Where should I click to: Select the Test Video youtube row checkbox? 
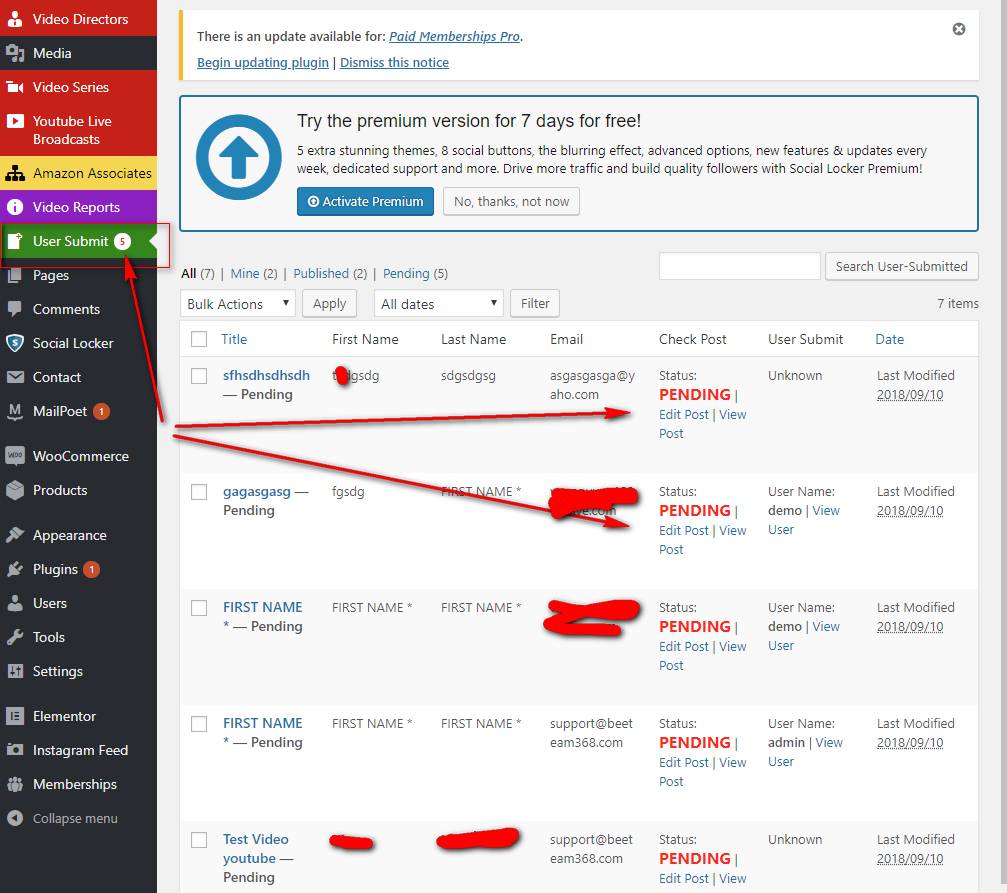[199, 840]
